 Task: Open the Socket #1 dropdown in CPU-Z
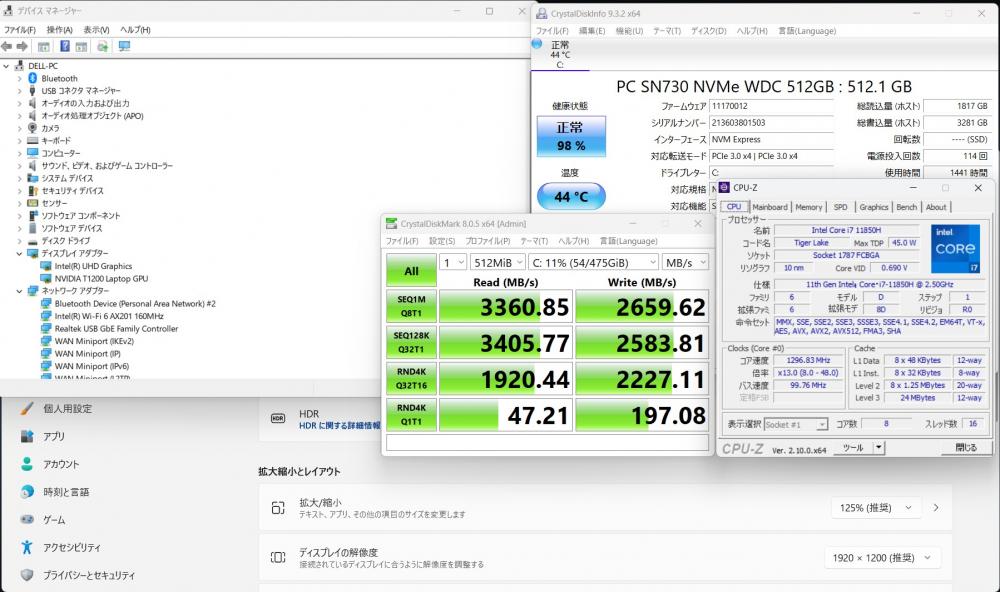tap(795, 424)
